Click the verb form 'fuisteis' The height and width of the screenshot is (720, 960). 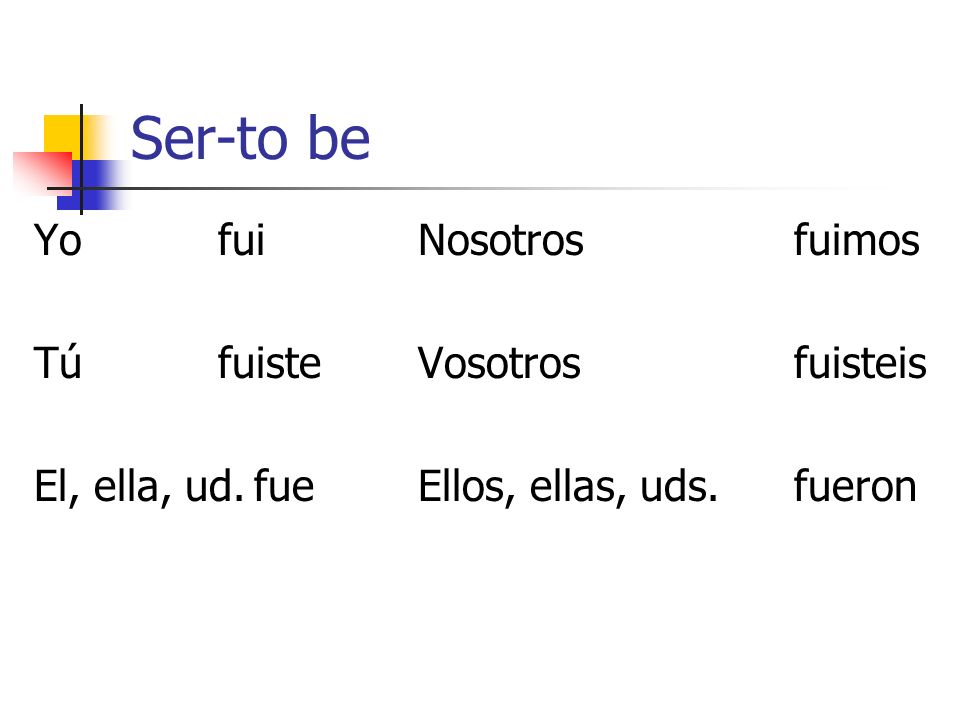[x=860, y=362]
